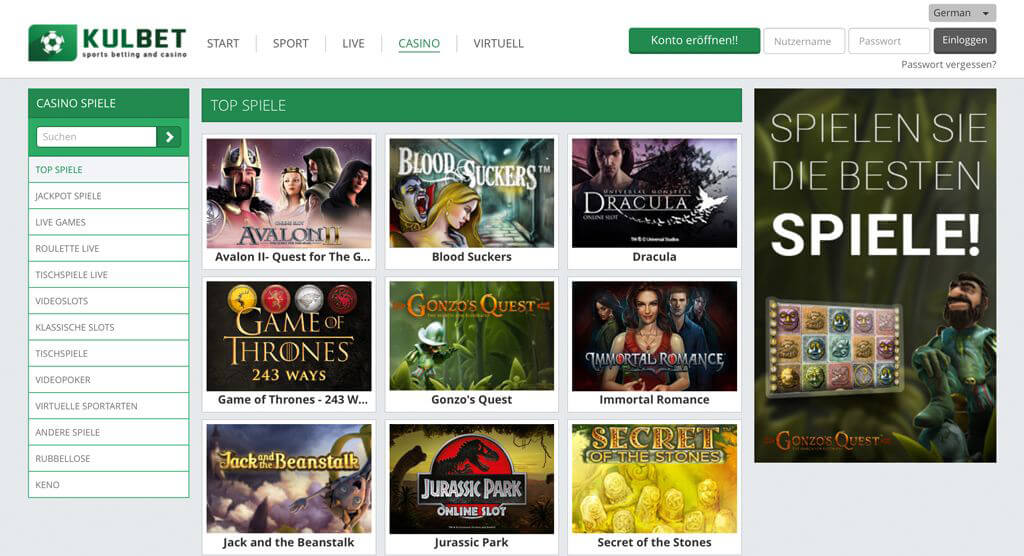The width and height of the screenshot is (1024, 556).
Task: Follow the Passwort vergessen? link
Action: tap(948, 65)
